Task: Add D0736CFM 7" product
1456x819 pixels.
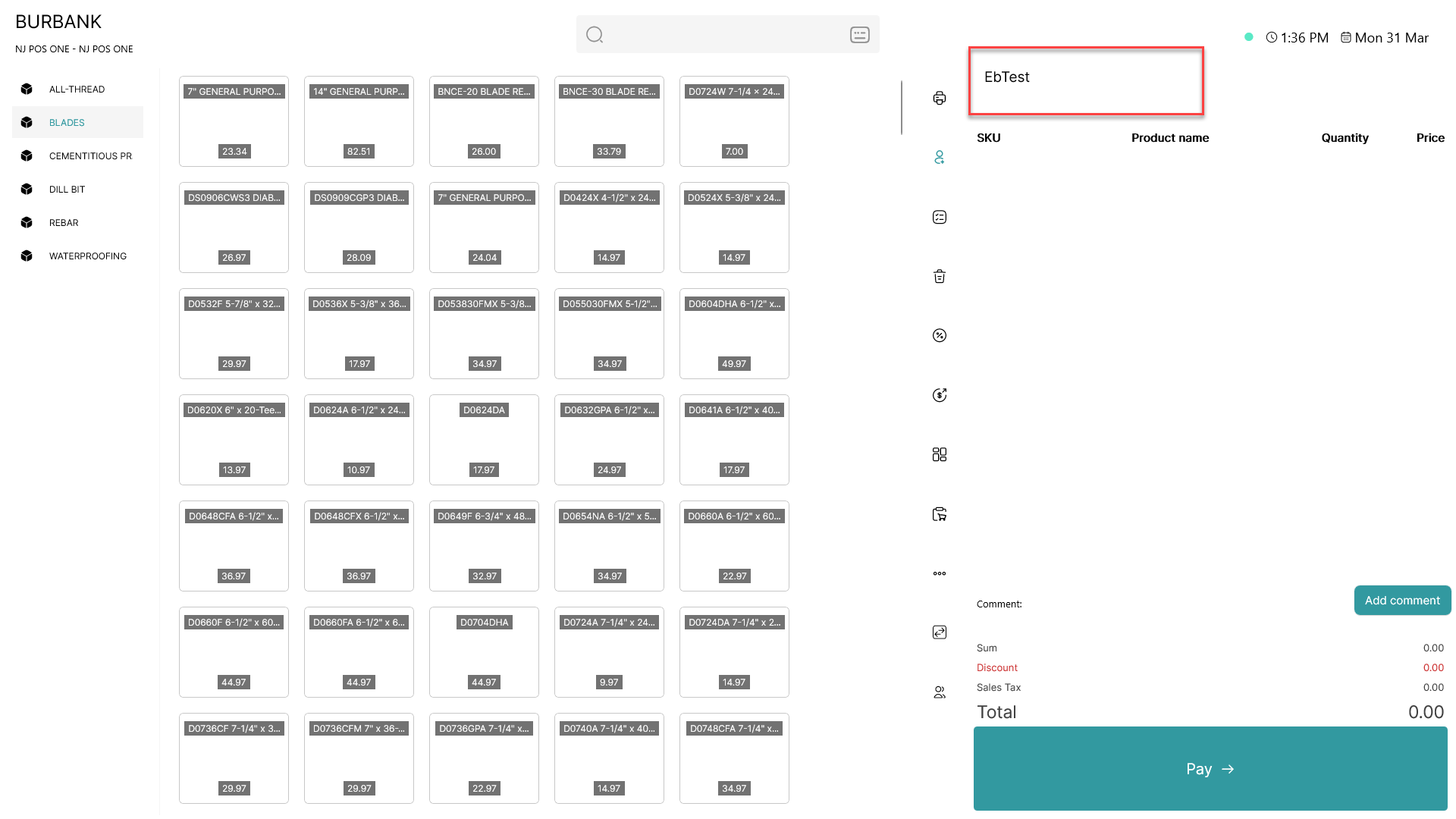Action: pos(359,758)
